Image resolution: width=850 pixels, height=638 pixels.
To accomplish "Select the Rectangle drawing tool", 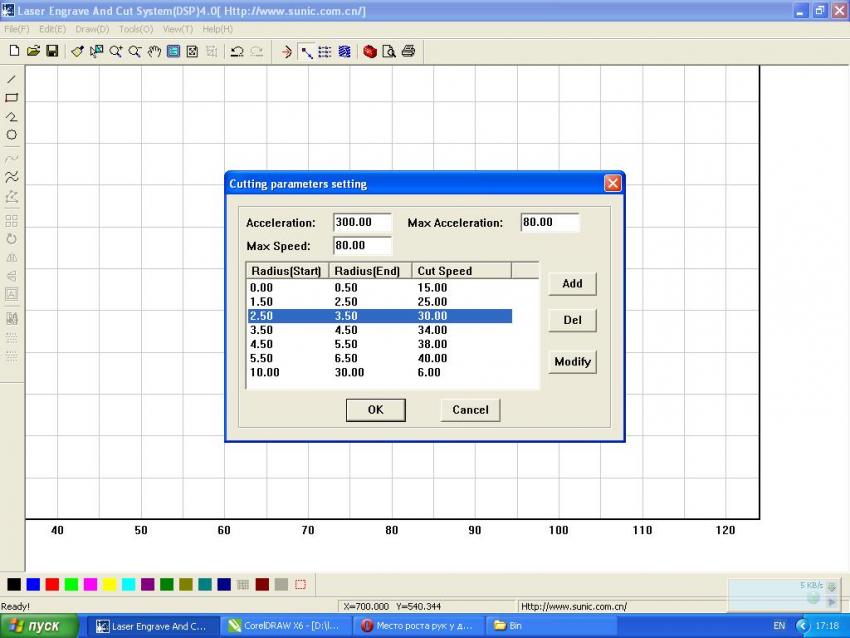I will (x=12, y=98).
